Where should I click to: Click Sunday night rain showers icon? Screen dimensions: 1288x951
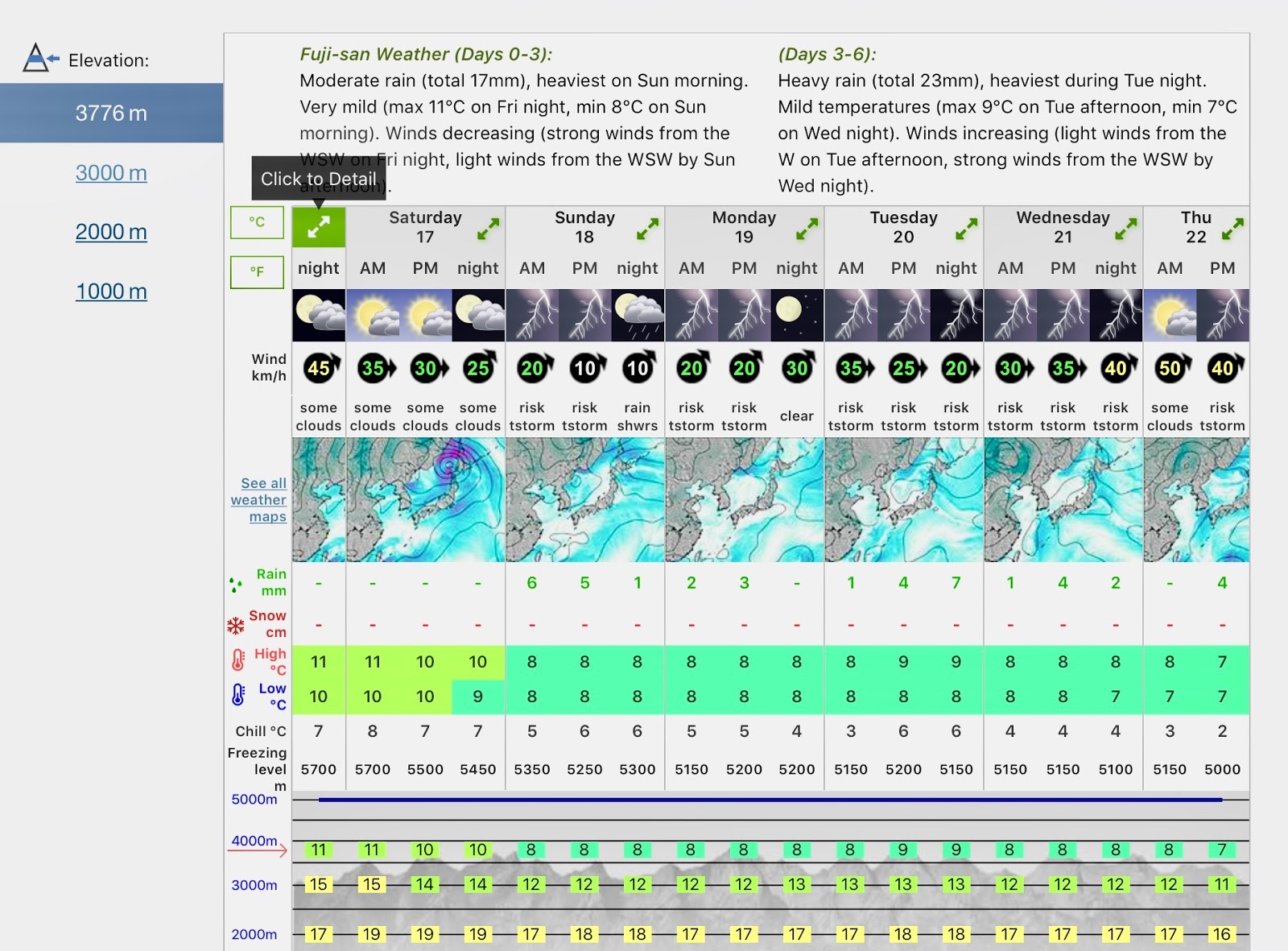coord(638,316)
